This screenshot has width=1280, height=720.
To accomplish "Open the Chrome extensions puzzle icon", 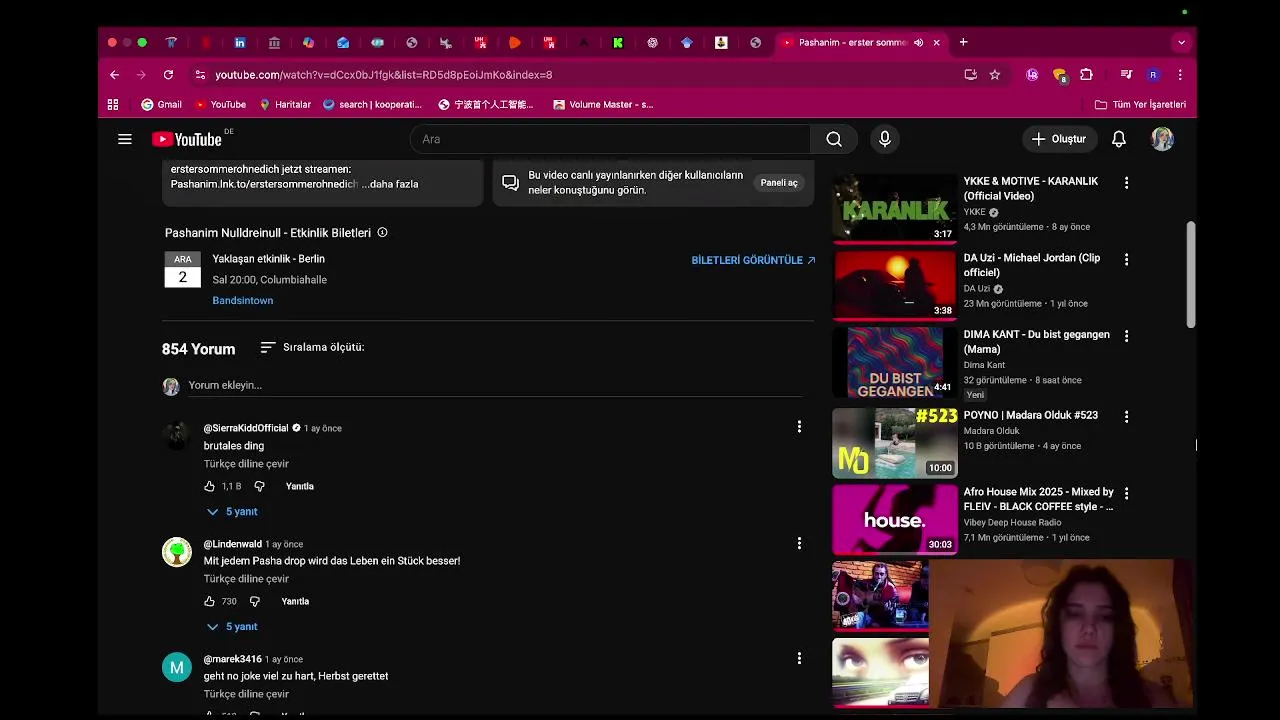I will [1086, 74].
